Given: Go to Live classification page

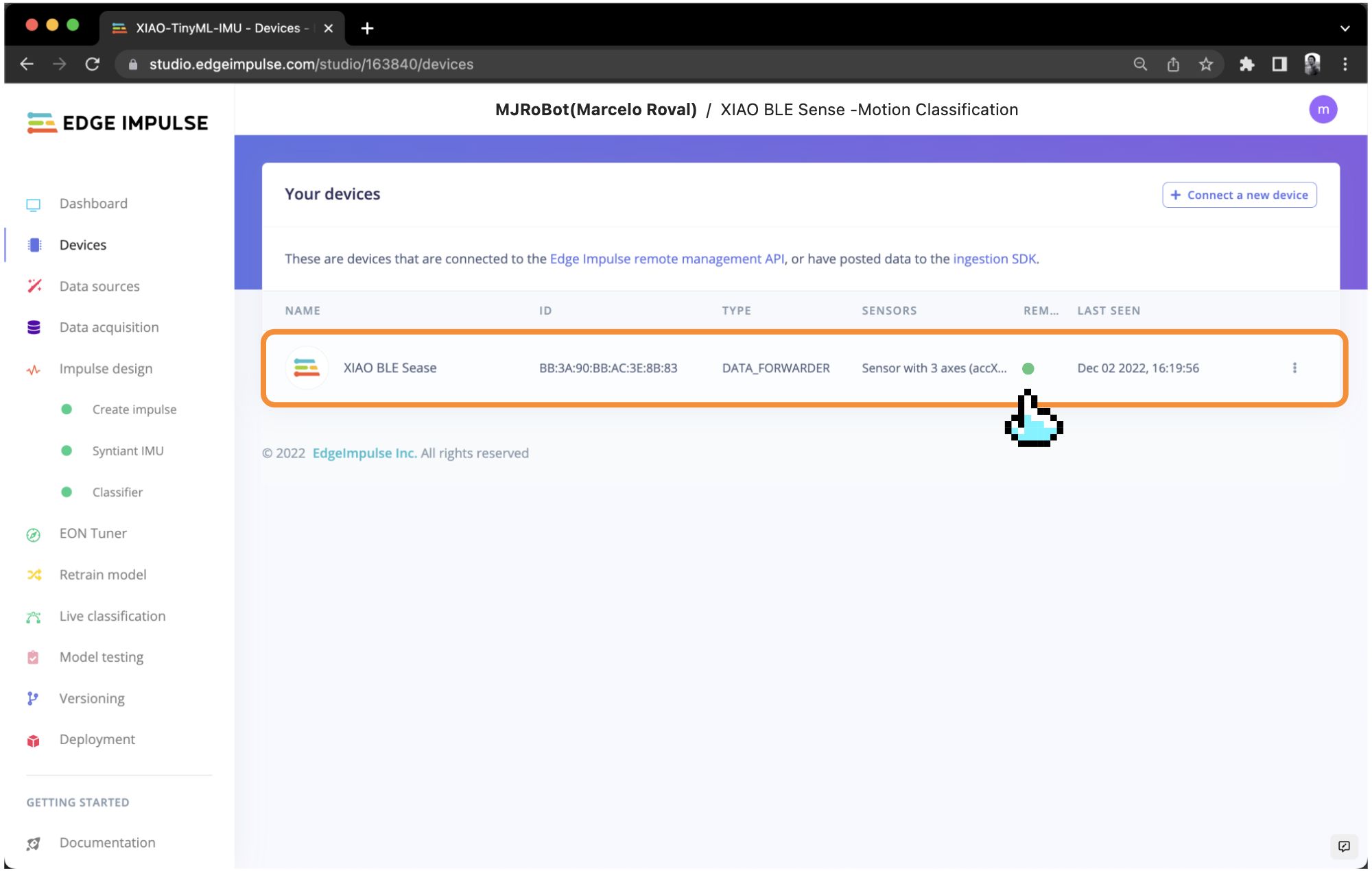Looking at the screenshot, I should pos(113,616).
